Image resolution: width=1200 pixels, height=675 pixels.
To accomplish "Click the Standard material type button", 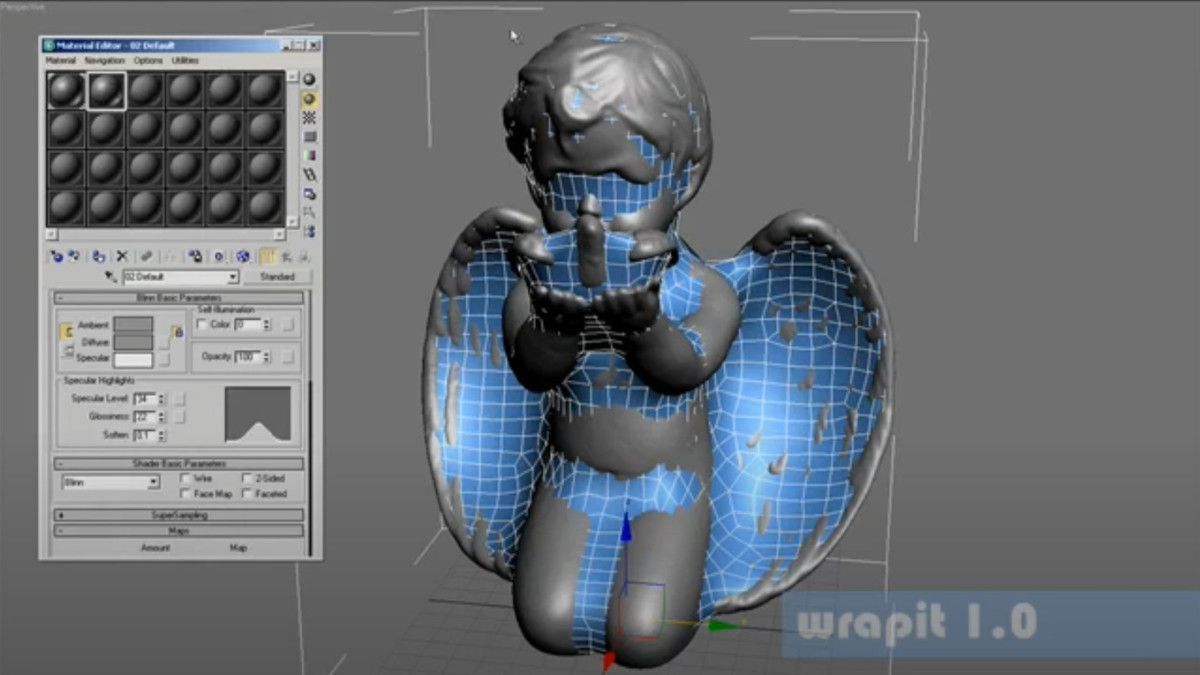I will point(278,276).
